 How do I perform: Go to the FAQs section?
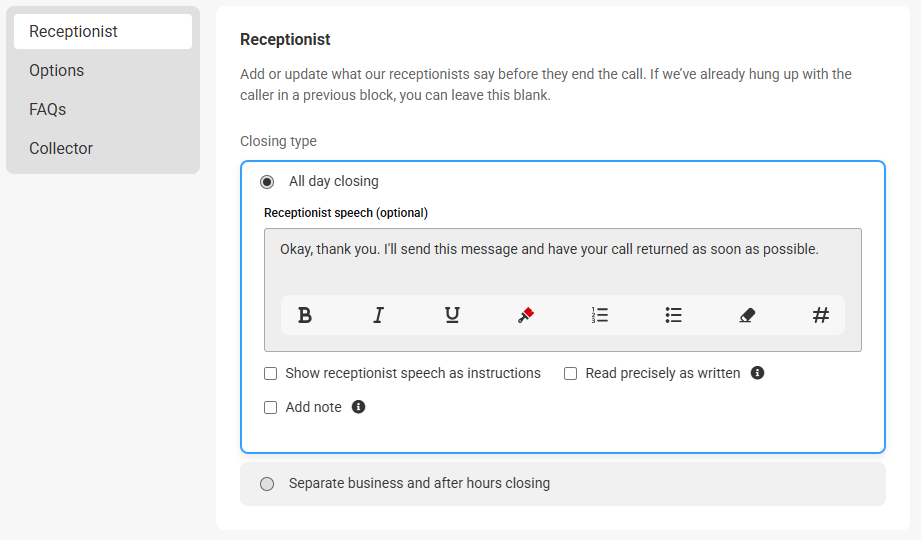48,109
